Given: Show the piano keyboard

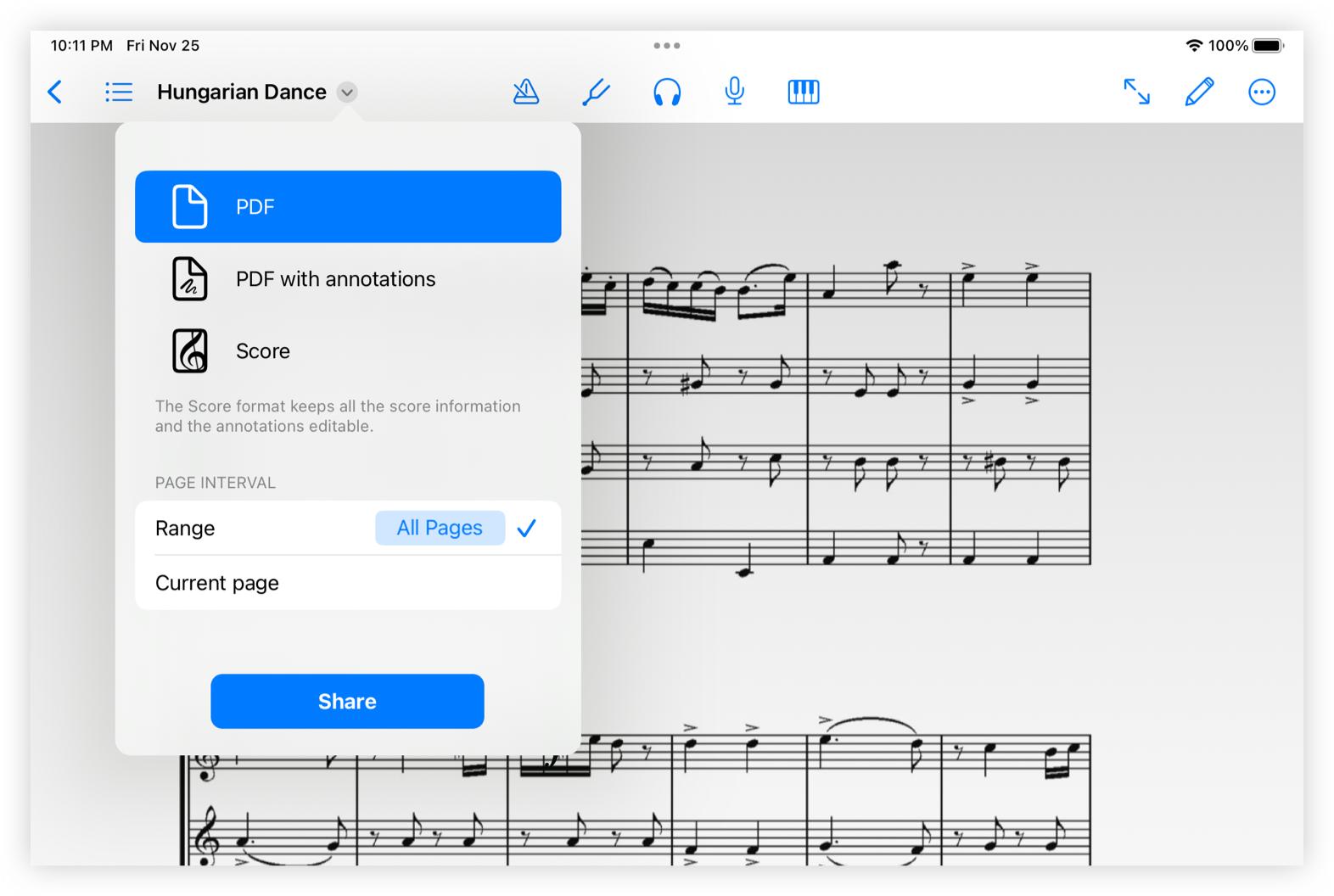Looking at the screenshot, I should tap(804, 92).
